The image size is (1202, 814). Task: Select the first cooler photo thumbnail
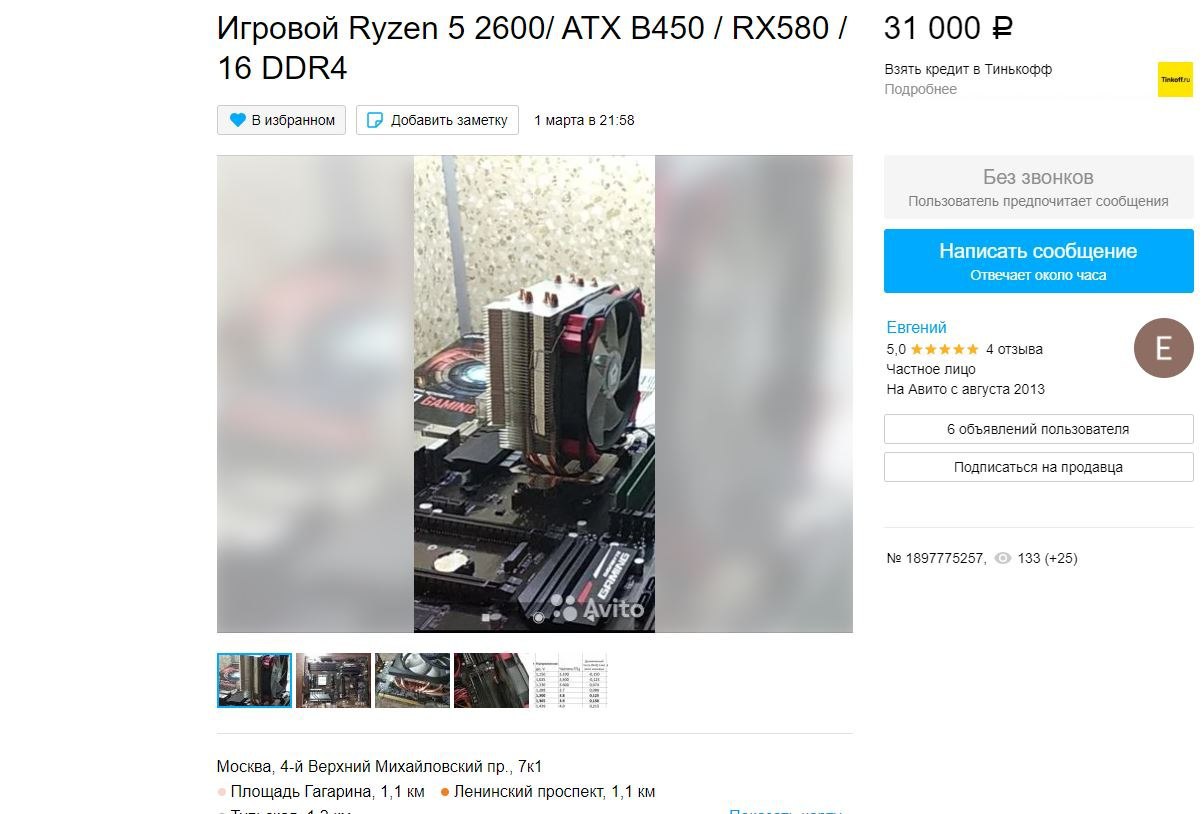254,681
